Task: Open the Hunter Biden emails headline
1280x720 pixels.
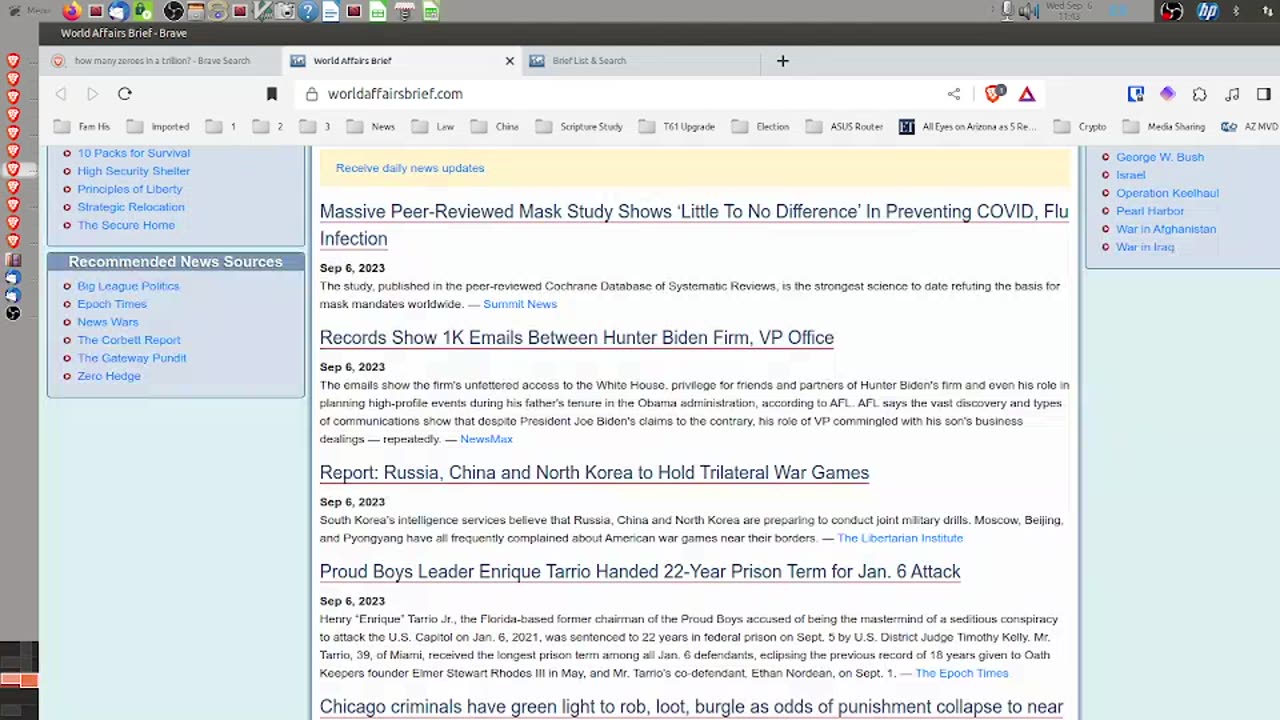Action: (x=577, y=338)
